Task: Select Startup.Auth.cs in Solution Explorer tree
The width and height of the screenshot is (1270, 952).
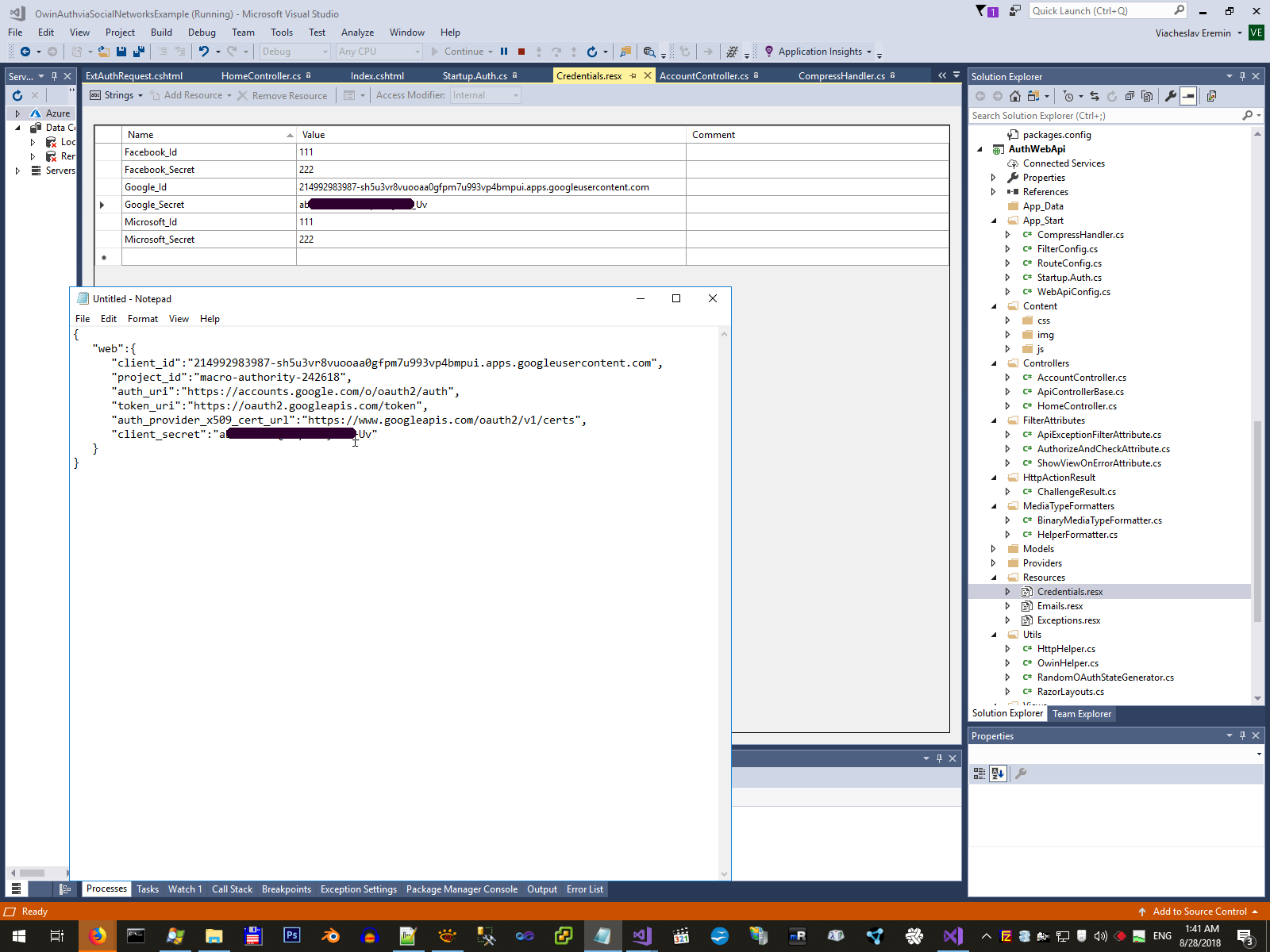Action: tap(1069, 278)
